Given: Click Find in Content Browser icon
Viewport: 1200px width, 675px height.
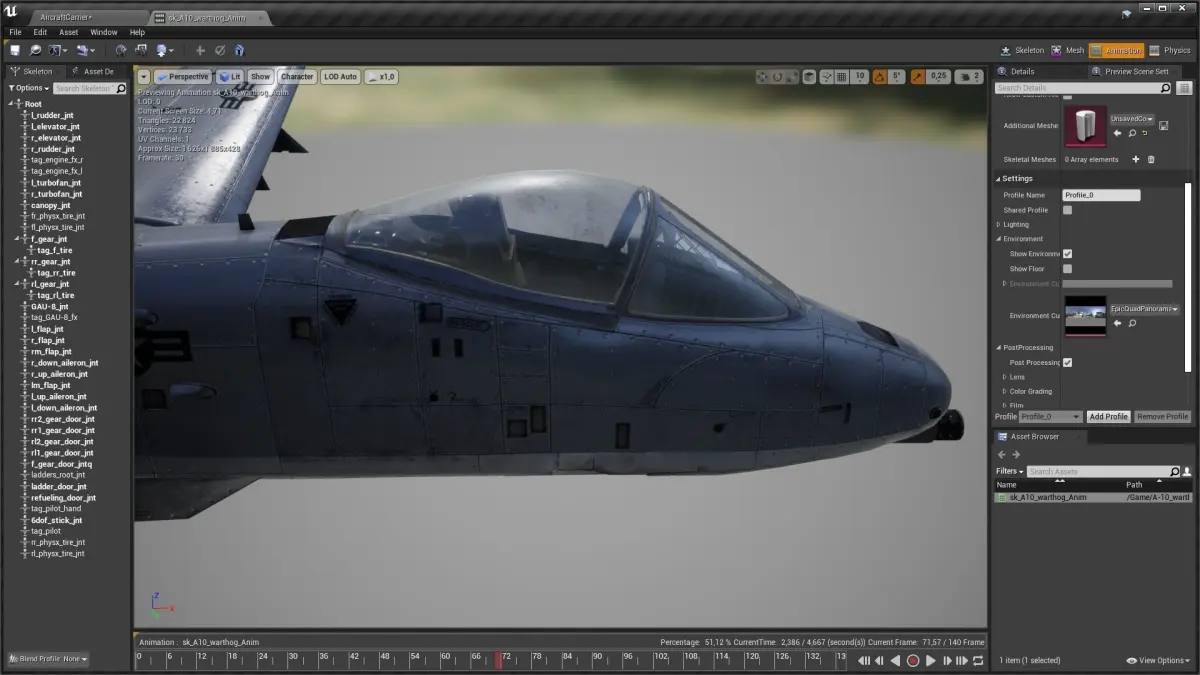Looking at the screenshot, I should (36, 50).
